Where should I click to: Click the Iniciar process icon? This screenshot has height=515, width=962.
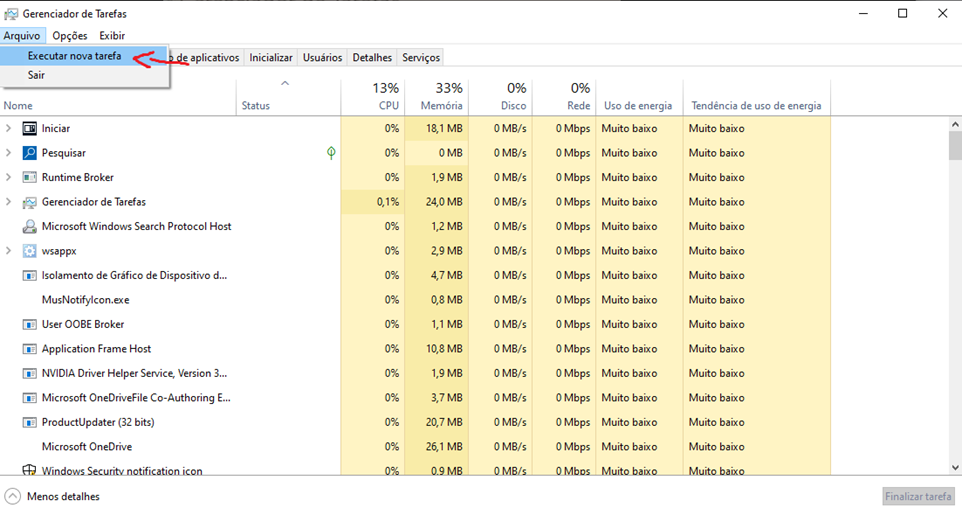(29, 128)
